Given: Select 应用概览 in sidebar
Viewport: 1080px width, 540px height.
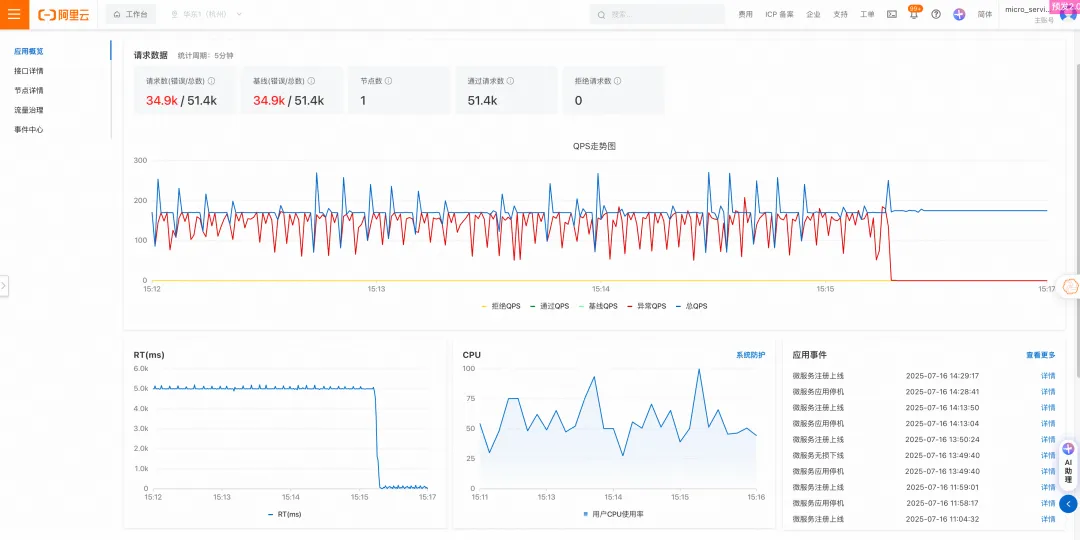Looking at the screenshot, I should tap(29, 51).
